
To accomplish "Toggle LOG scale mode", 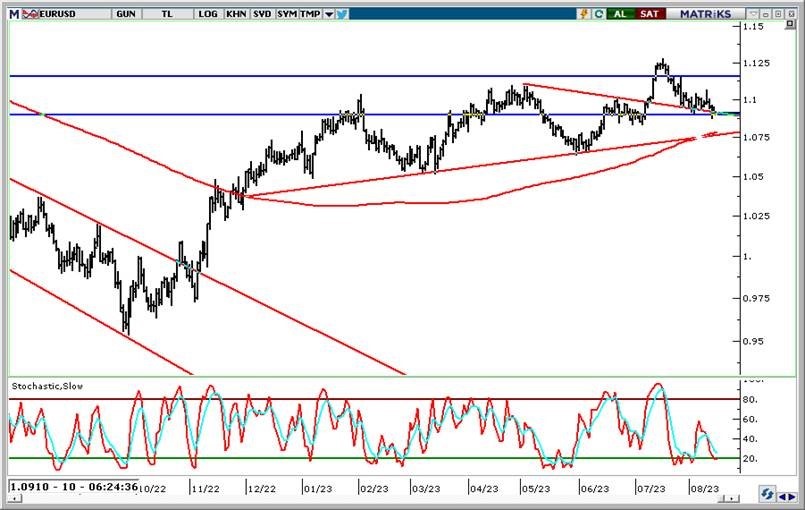I will click(x=208, y=14).
